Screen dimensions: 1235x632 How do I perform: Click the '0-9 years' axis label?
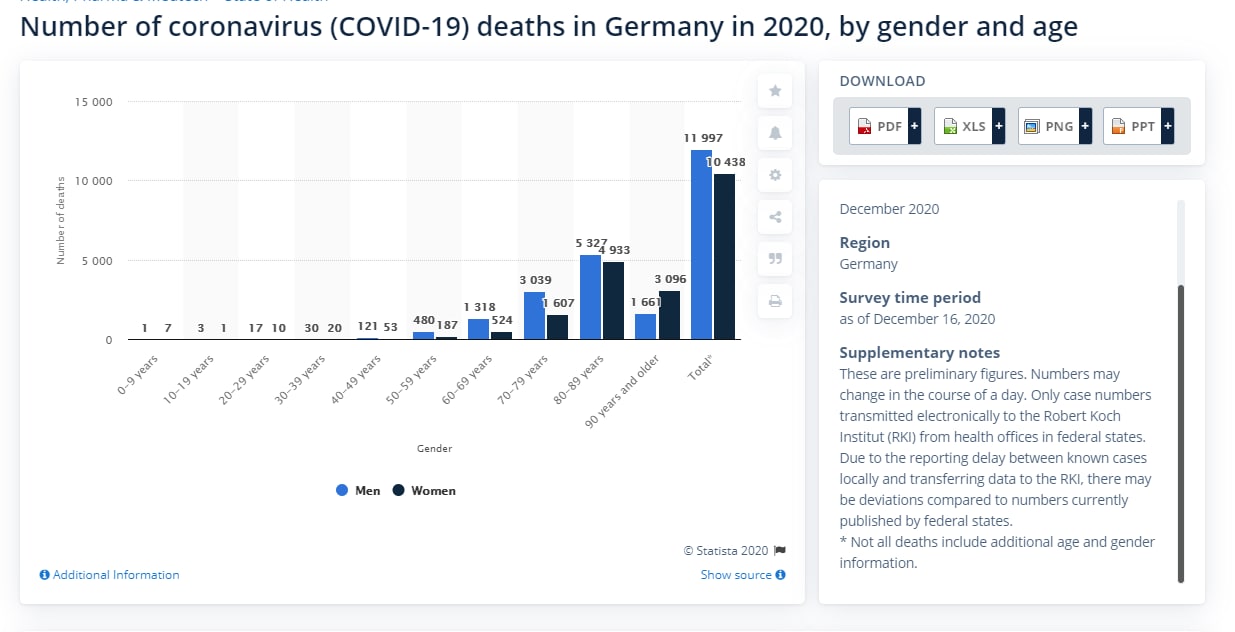(137, 373)
